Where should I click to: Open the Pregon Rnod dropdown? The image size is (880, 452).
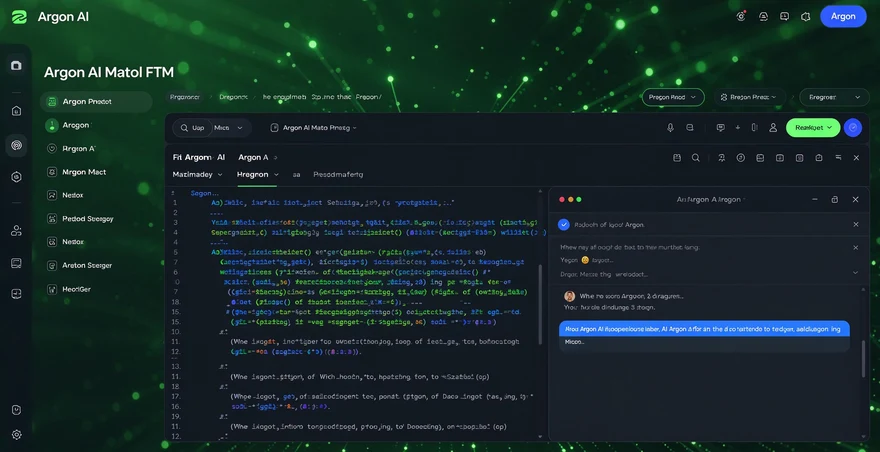point(673,97)
